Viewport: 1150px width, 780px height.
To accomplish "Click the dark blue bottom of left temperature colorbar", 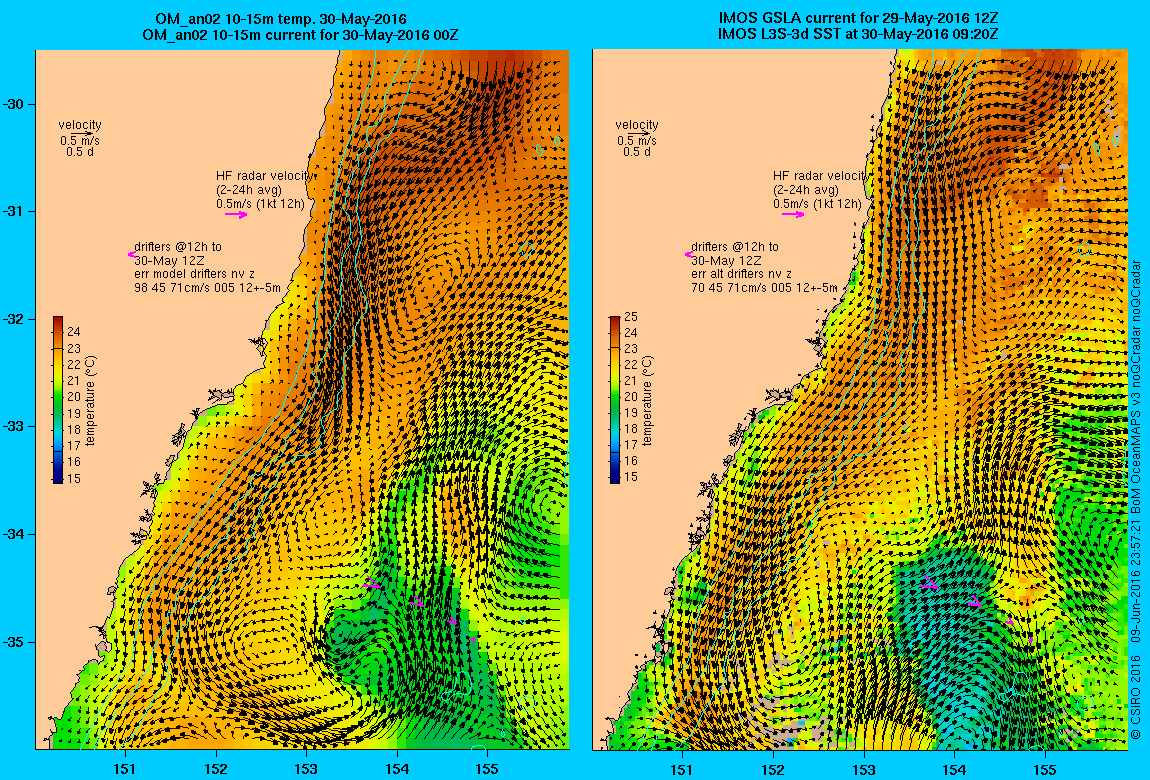I will click(58, 477).
